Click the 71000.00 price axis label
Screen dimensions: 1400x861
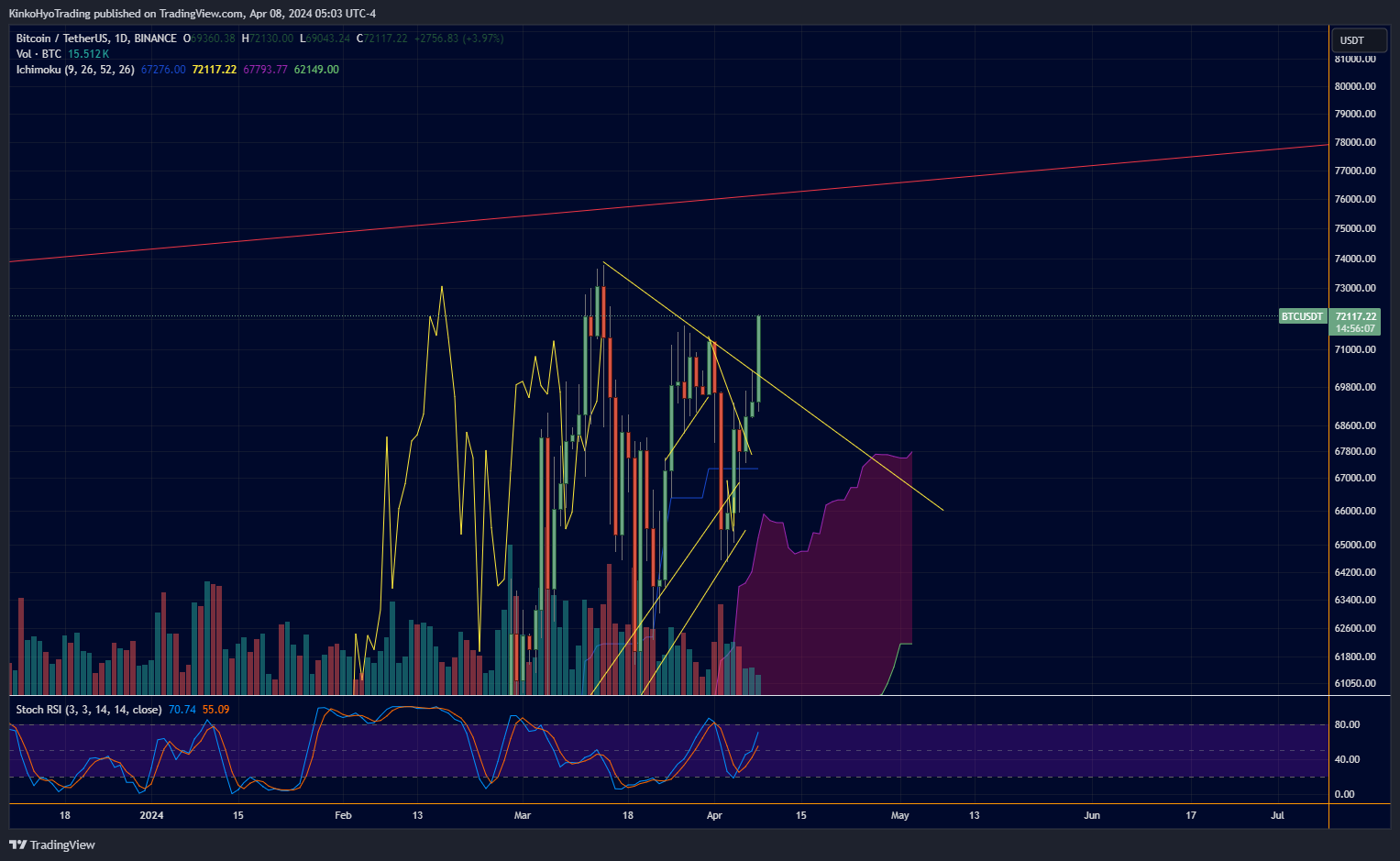1355,349
